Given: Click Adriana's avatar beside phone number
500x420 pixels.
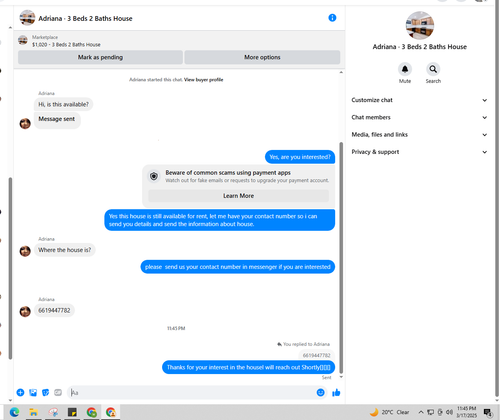Looking at the screenshot, I should (x=25, y=311).
